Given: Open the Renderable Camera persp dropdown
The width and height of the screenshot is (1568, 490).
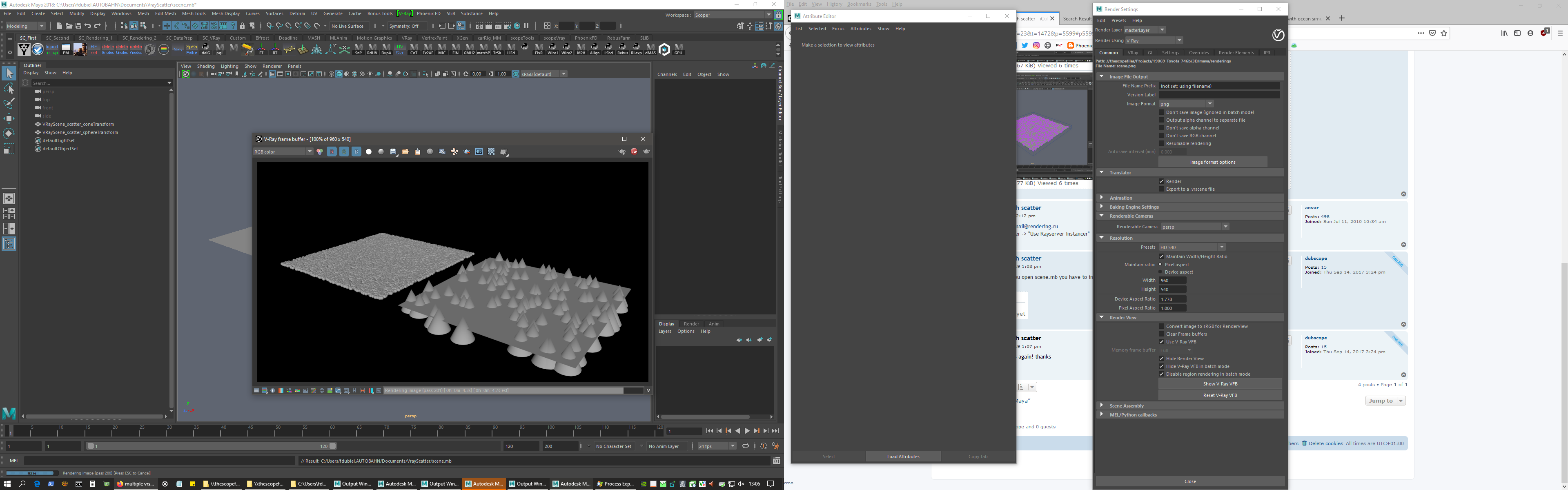Looking at the screenshot, I should (x=1195, y=227).
